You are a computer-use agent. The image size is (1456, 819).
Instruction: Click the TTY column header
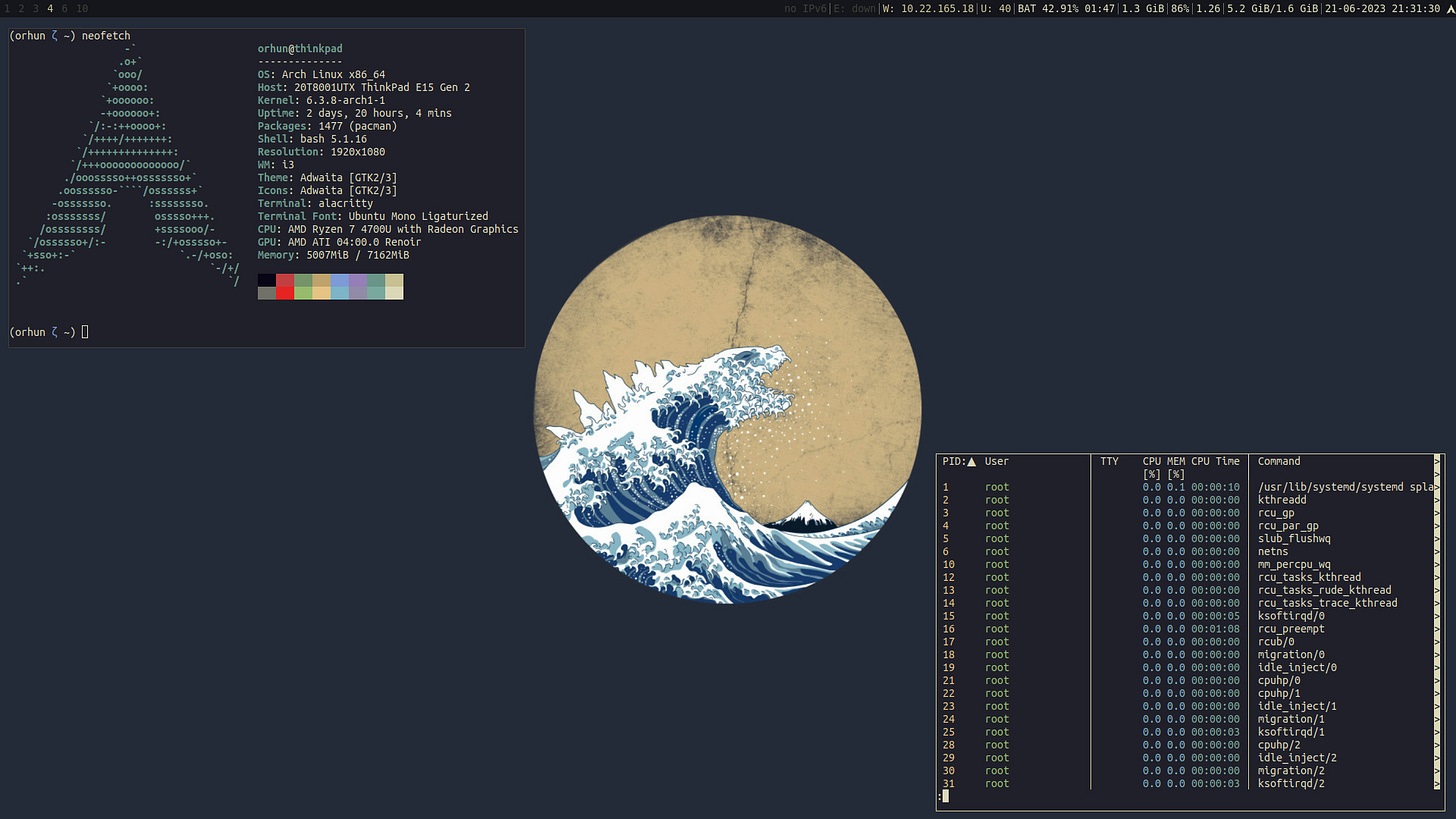(x=1109, y=462)
